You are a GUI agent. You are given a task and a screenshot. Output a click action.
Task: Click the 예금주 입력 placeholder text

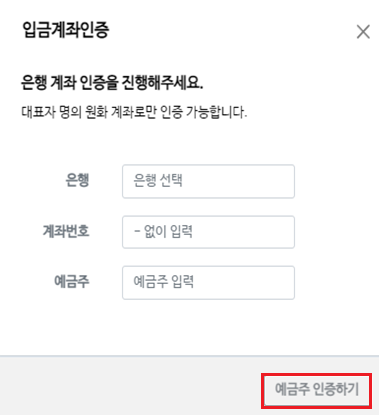163,282
